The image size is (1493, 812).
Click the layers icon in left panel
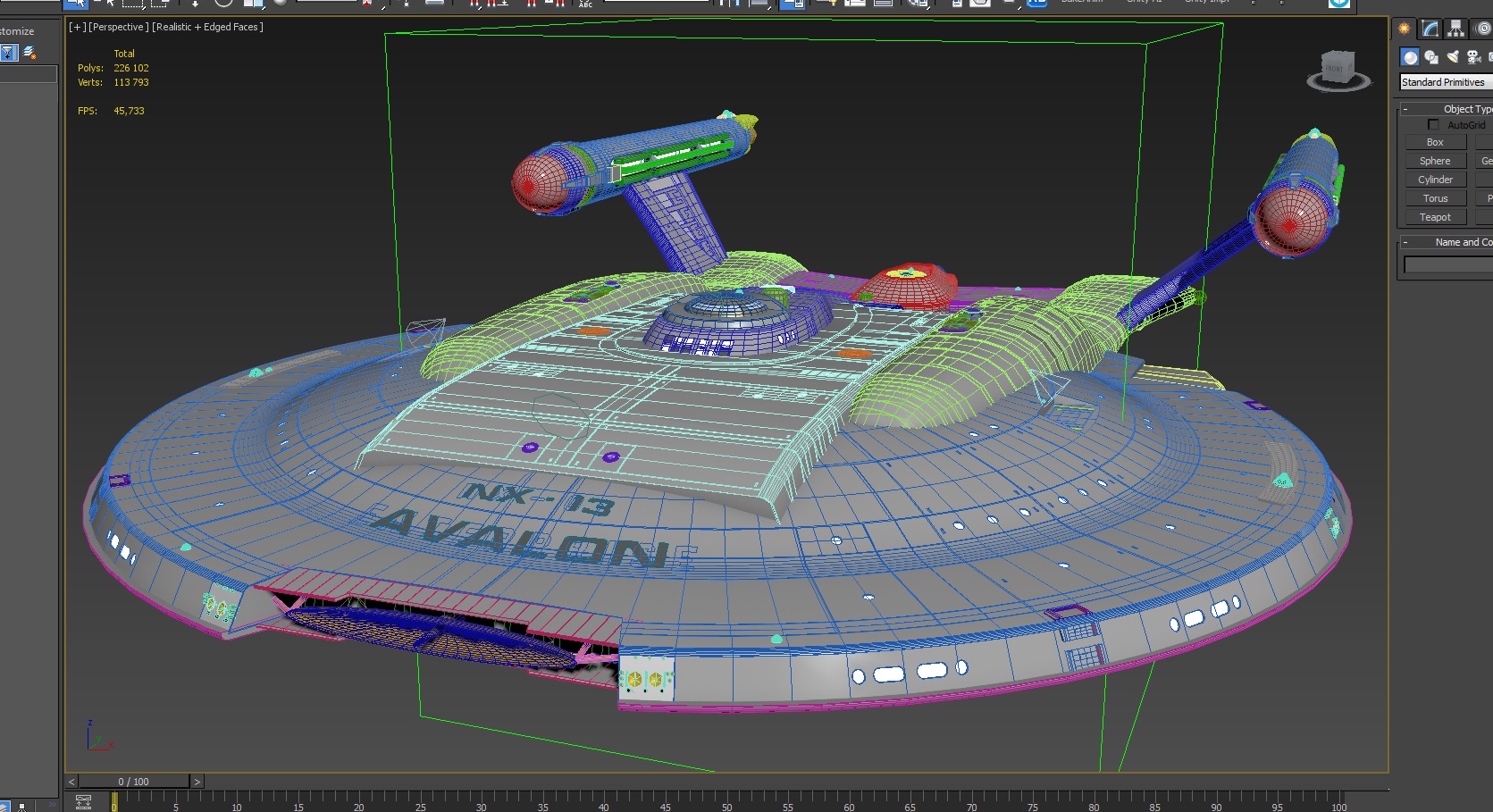[x=29, y=53]
